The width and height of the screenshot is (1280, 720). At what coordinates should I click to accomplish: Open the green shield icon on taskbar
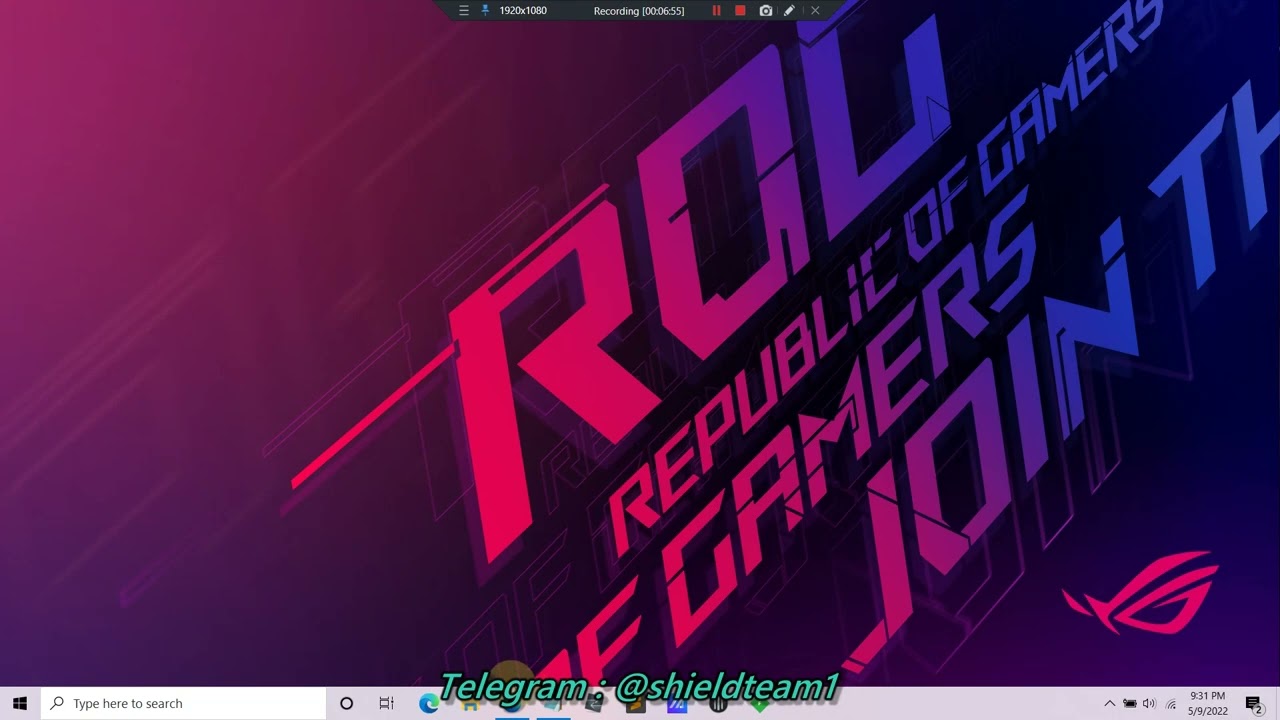[x=760, y=704]
